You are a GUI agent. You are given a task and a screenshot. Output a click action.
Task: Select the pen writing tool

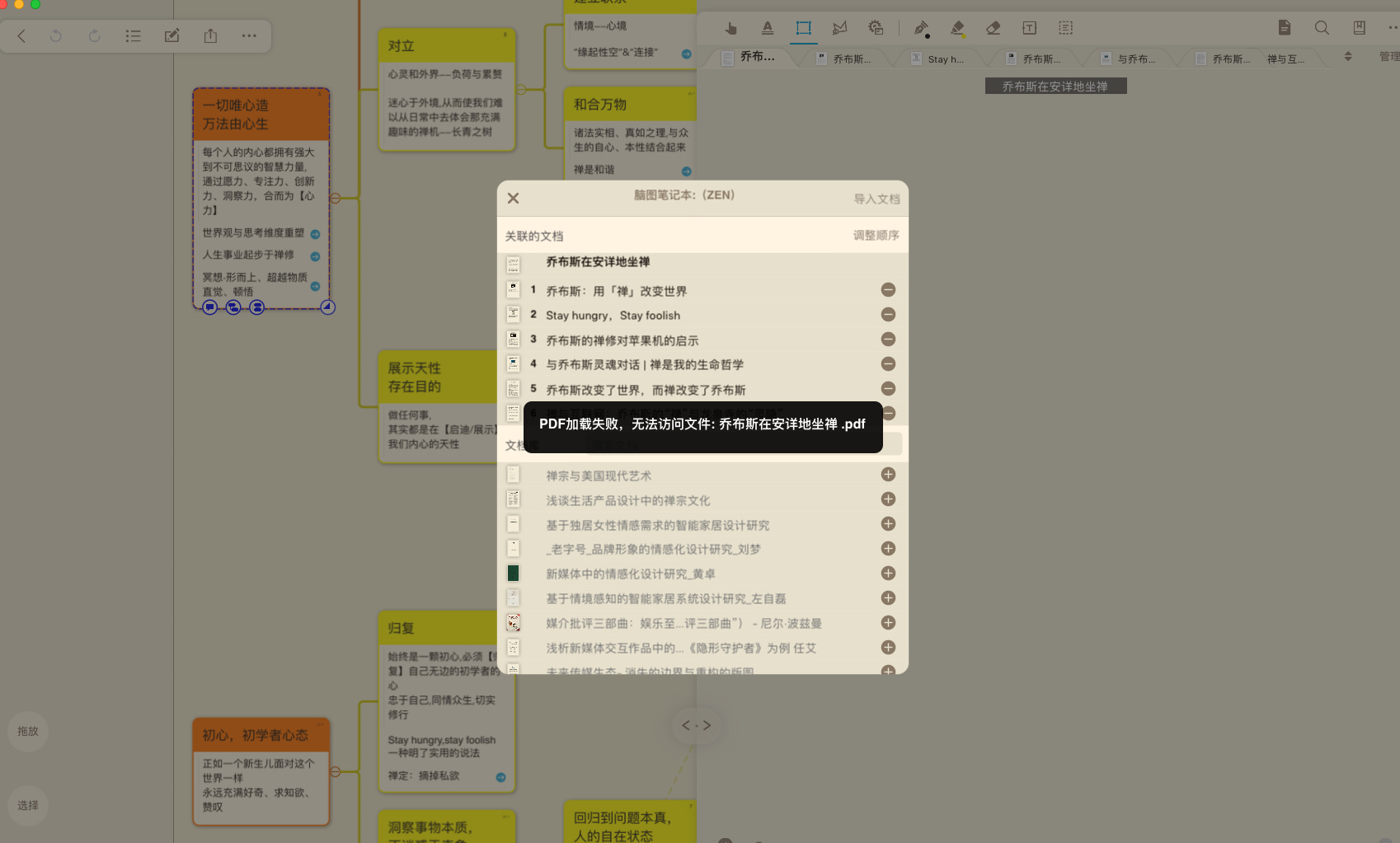point(921,27)
